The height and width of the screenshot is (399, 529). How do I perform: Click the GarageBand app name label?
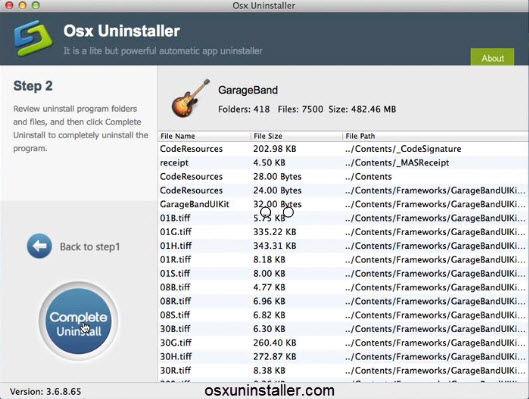[248, 90]
